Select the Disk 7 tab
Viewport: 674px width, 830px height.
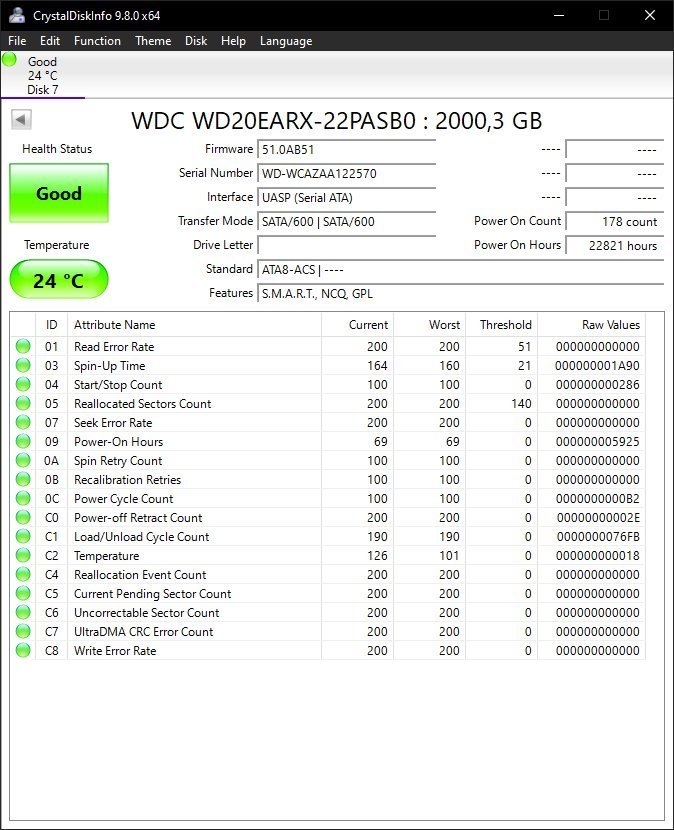pyautogui.click(x=42, y=76)
